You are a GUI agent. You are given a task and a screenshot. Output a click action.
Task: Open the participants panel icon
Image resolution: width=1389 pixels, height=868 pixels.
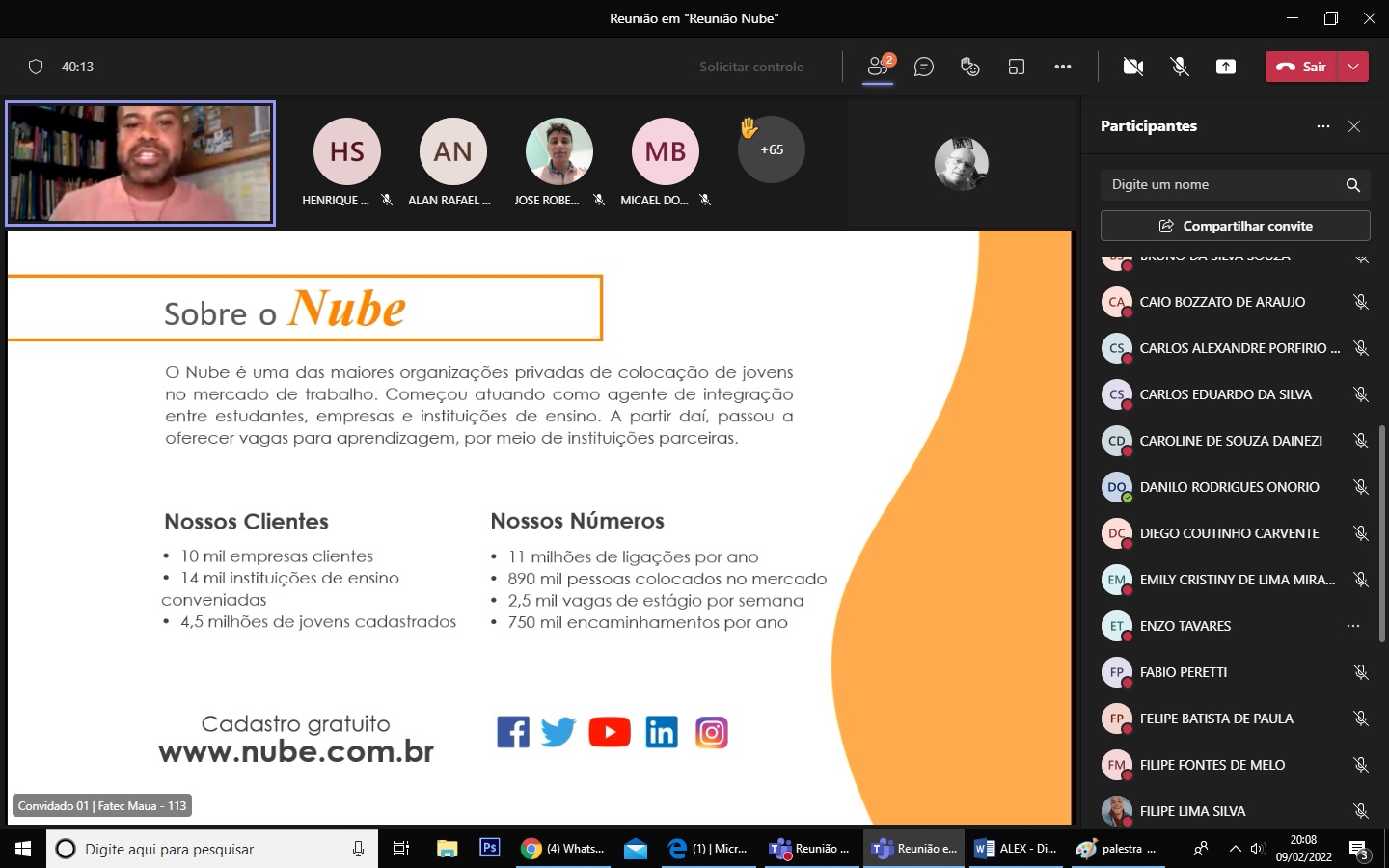tap(878, 67)
